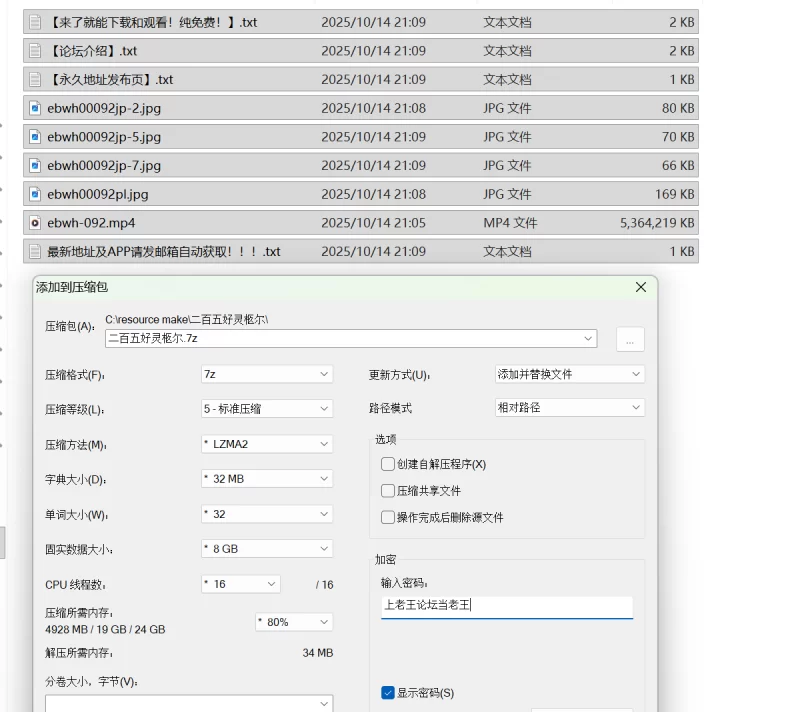Click the ebwh00092pl.jpg image file icon
800x712 pixels.
[35, 195]
